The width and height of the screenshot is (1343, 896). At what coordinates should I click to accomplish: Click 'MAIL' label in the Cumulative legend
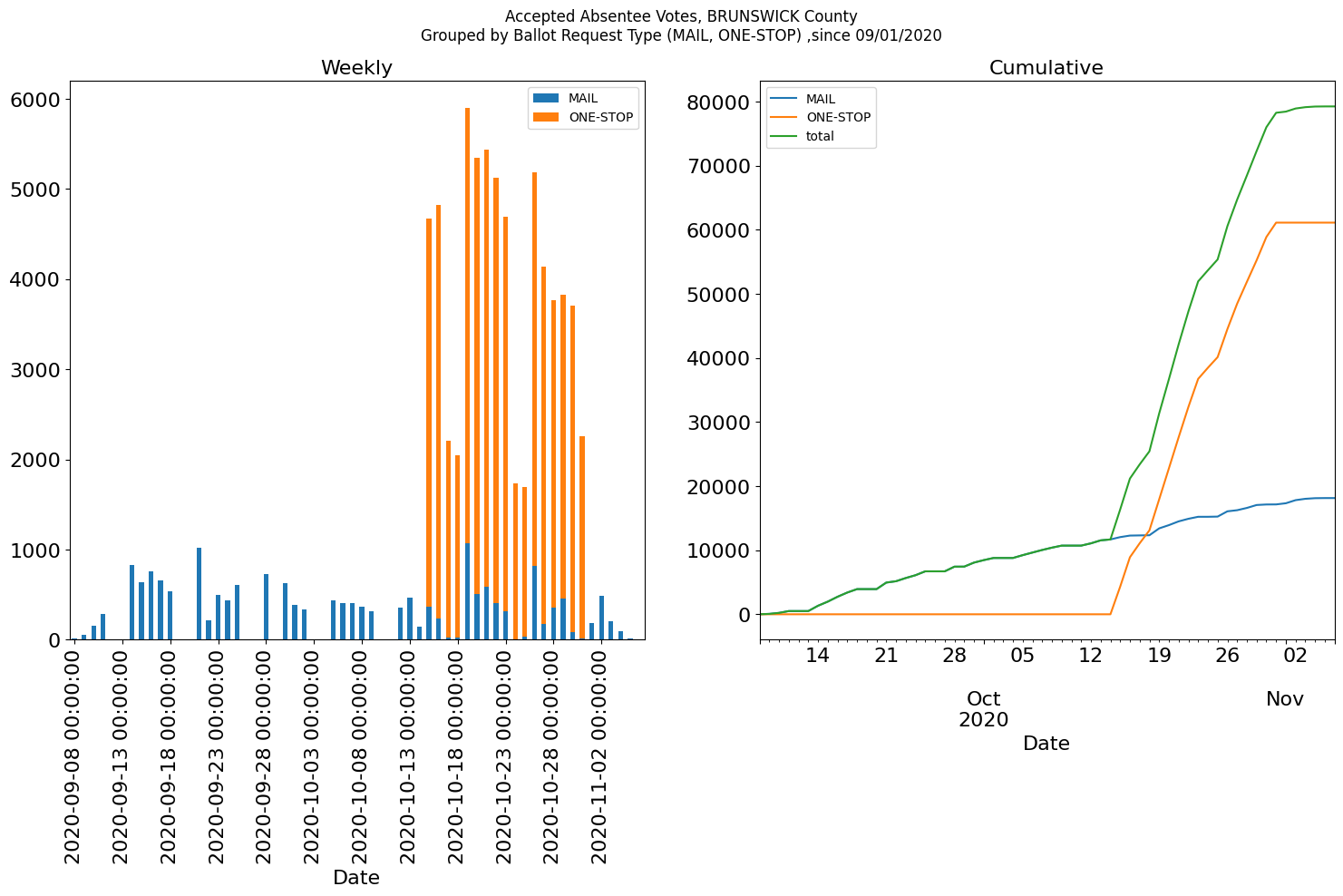821,99
